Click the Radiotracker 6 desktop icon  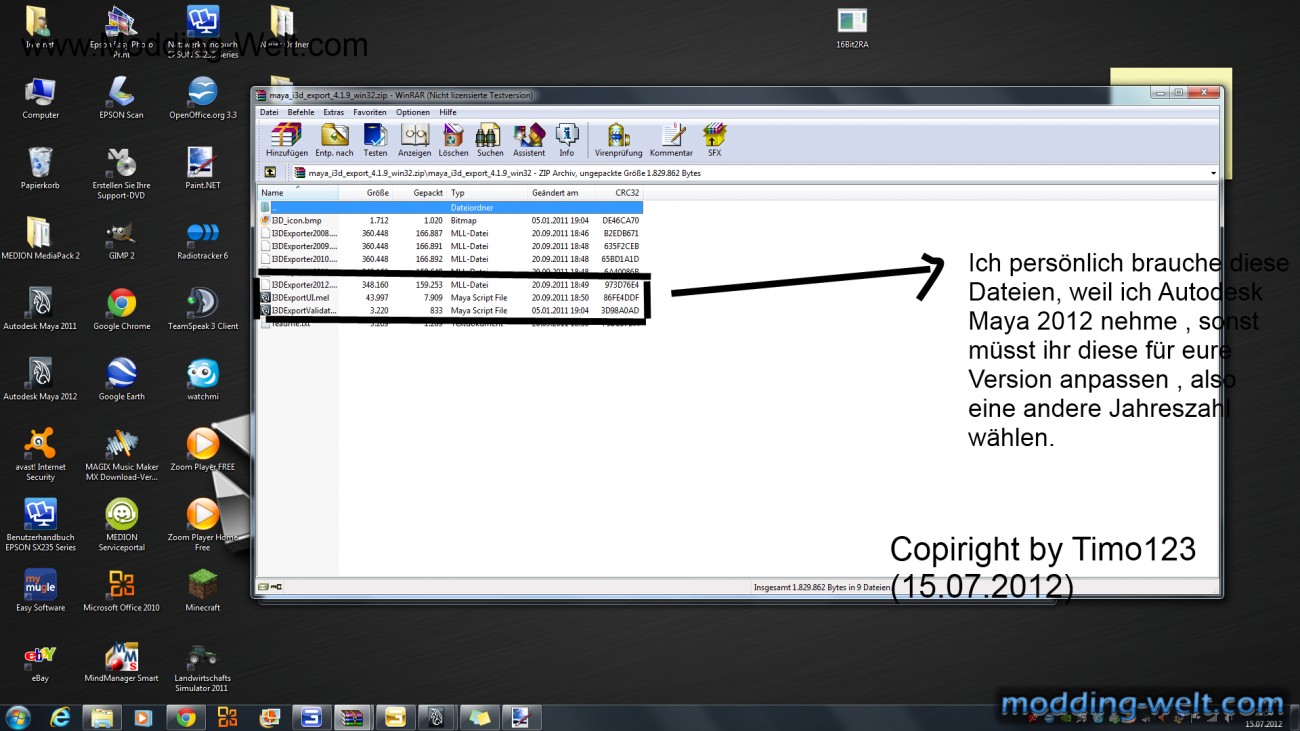(203, 239)
